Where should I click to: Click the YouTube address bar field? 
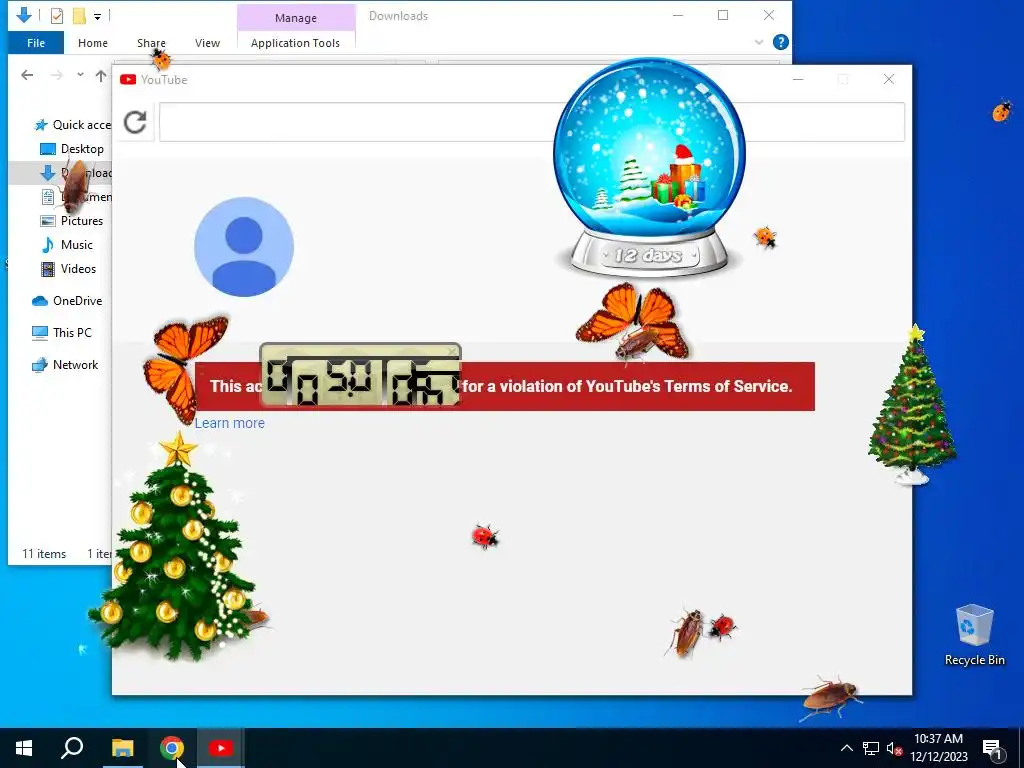point(532,122)
